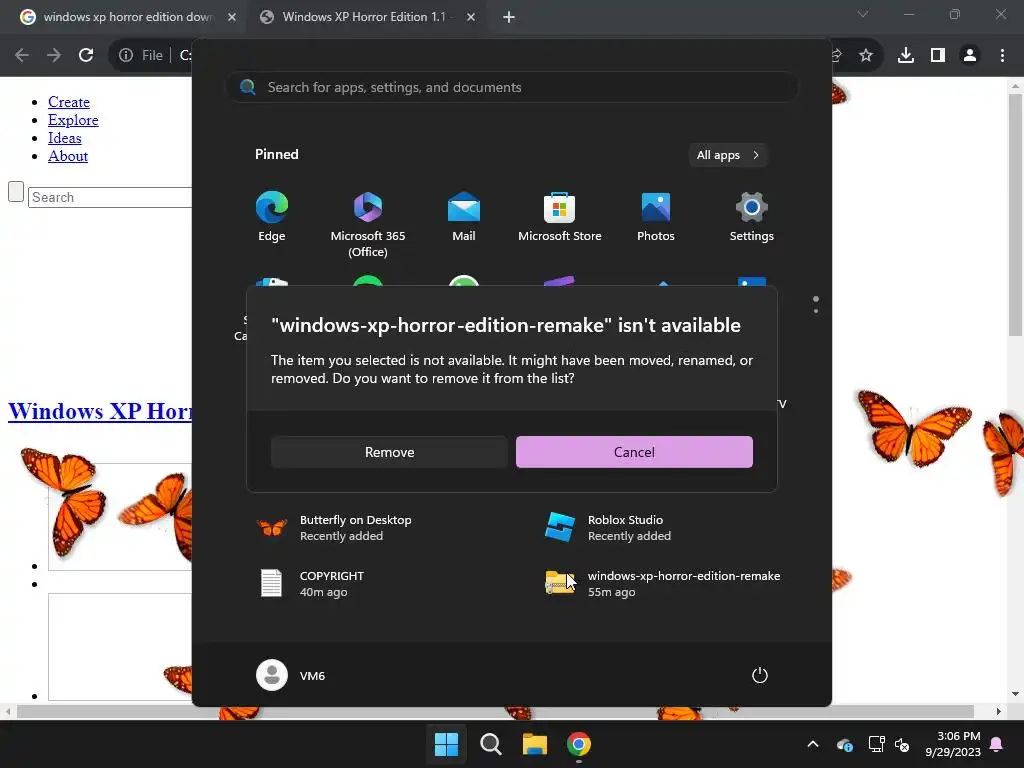1024x768 pixels.
Task: Click the webpage Search input field
Action: (x=110, y=197)
